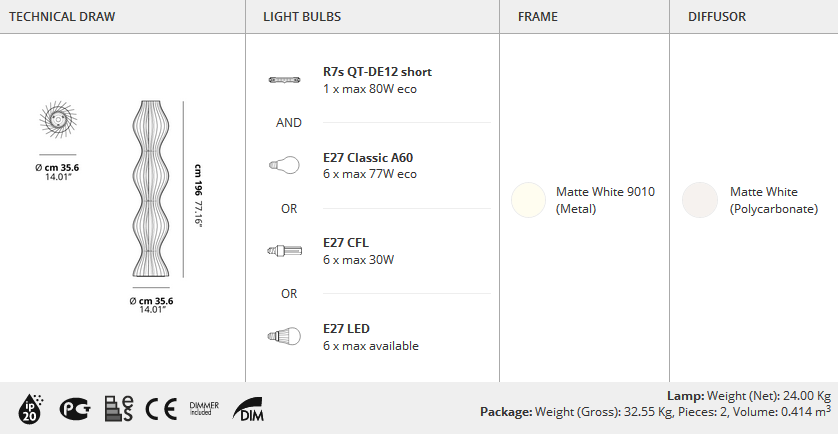Click the lamp top-view circular drawing
838x434 pixels.
58,119
